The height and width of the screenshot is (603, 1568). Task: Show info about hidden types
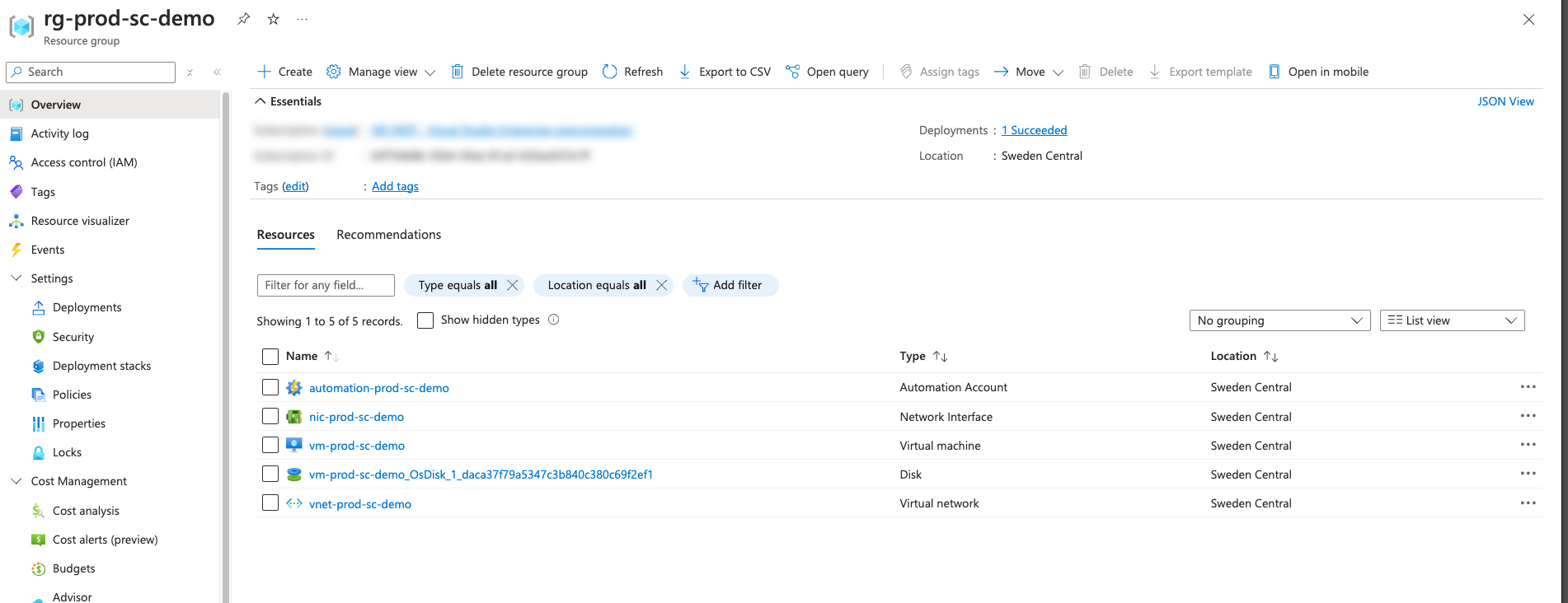554,320
